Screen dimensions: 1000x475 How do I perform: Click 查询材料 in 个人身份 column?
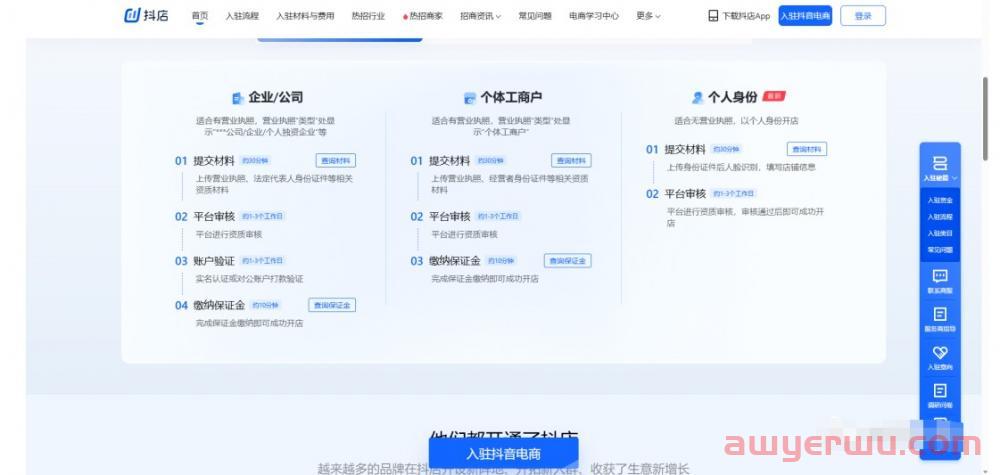[x=807, y=149]
